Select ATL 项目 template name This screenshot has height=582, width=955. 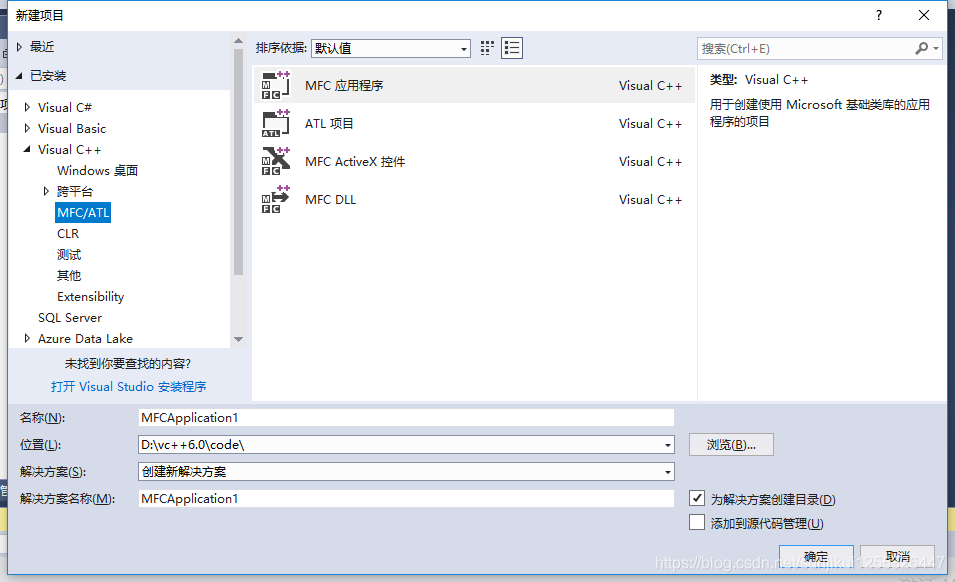(x=329, y=124)
